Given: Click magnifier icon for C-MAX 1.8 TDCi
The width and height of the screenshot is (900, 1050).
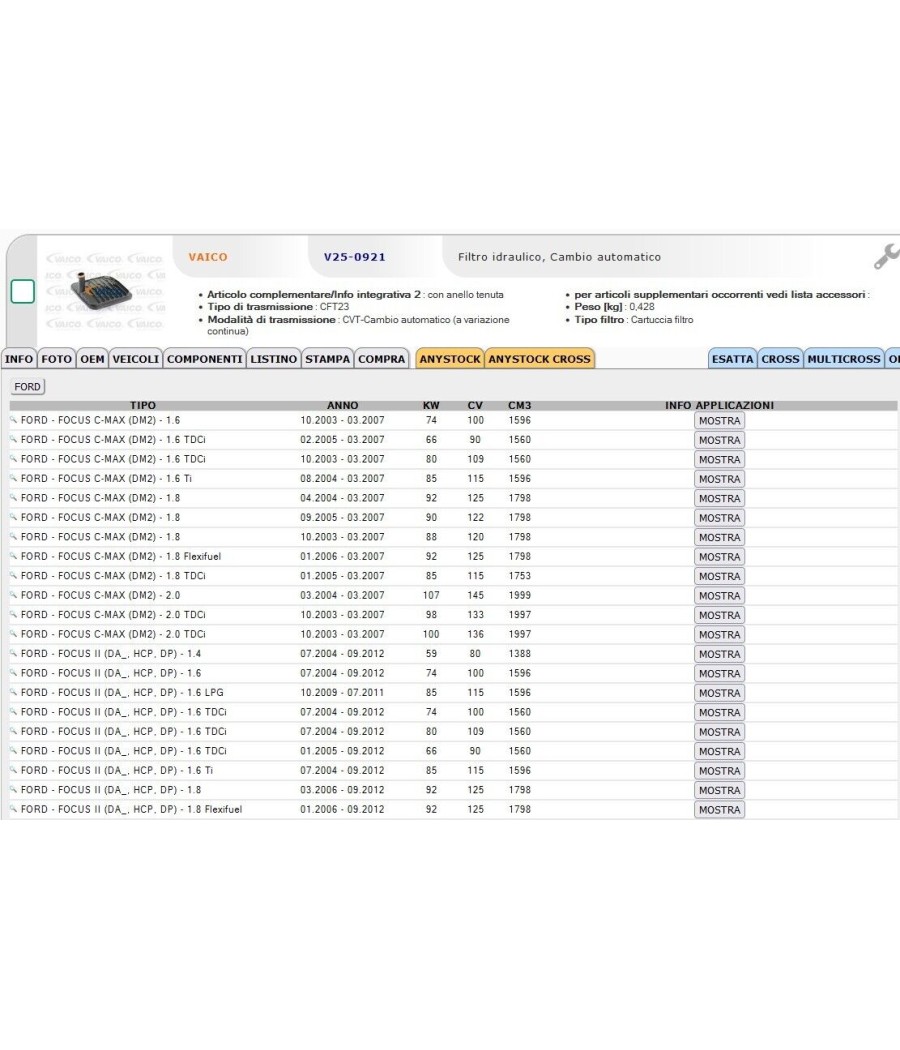Looking at the screenshot, I should click(13, 575).
